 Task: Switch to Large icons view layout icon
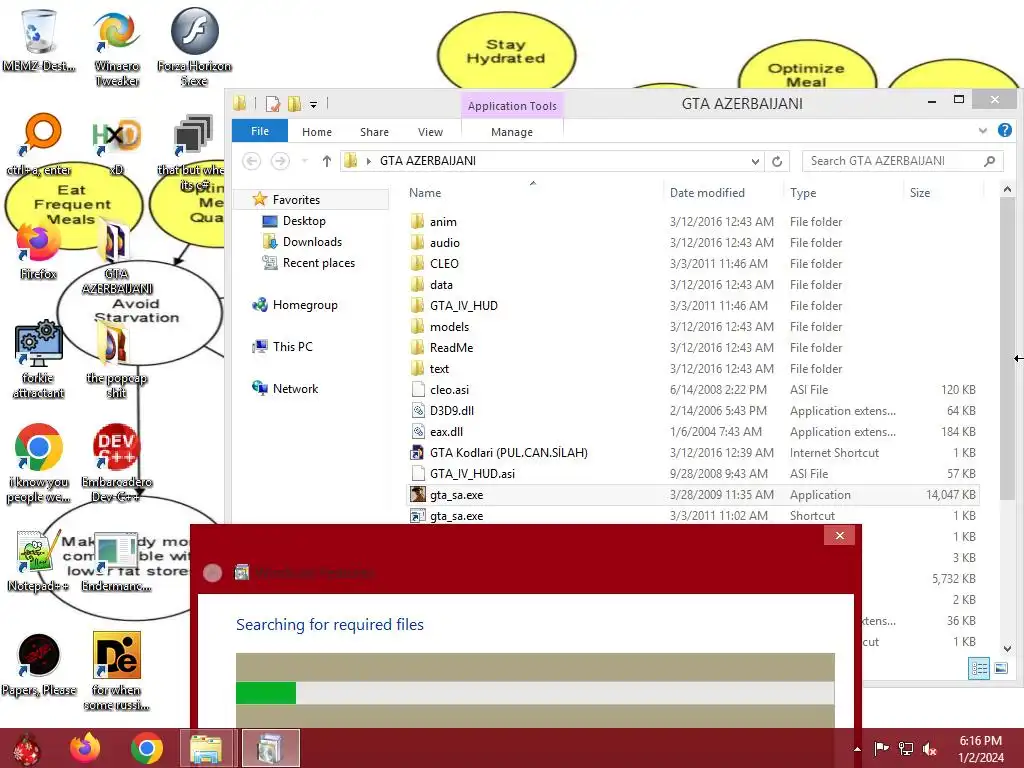pos(1001,668)
